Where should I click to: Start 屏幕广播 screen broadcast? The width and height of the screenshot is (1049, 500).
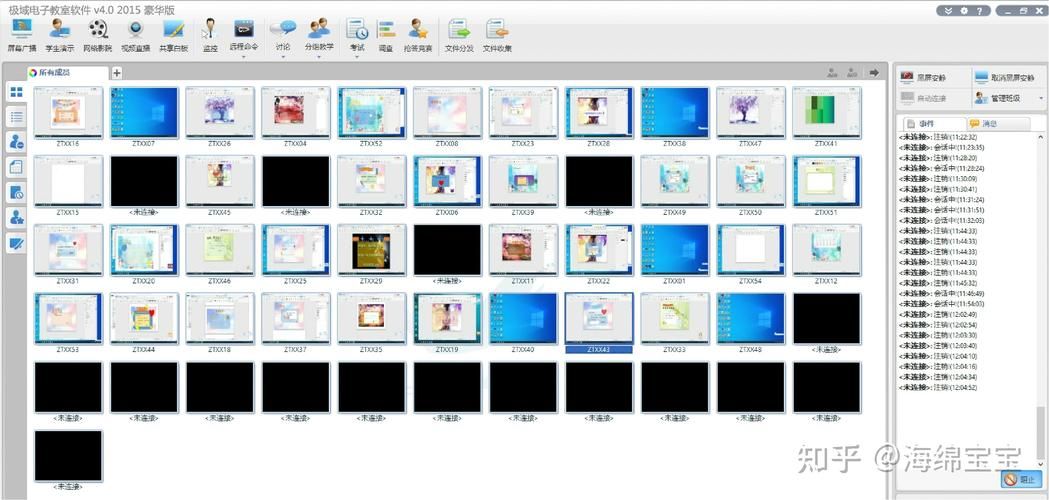pyautogui.click(x=21, y=34)
